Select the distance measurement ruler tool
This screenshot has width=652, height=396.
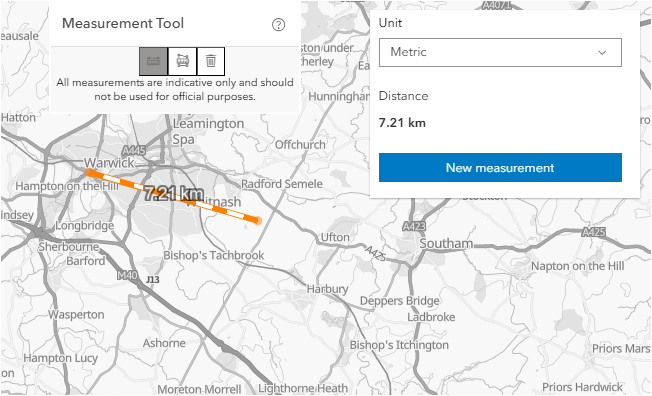point(153,61)
